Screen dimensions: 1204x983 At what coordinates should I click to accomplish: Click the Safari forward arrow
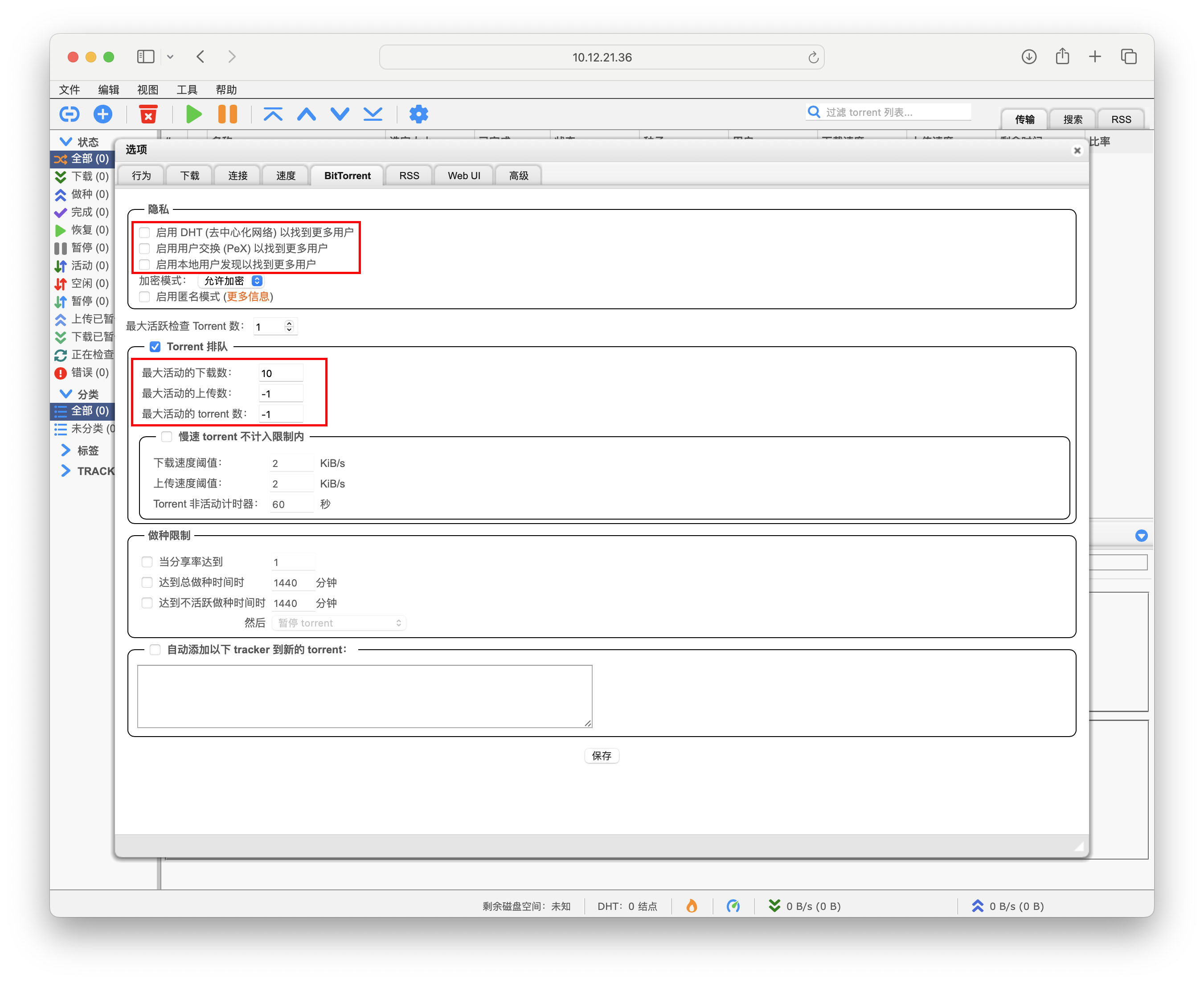(232, 57)
